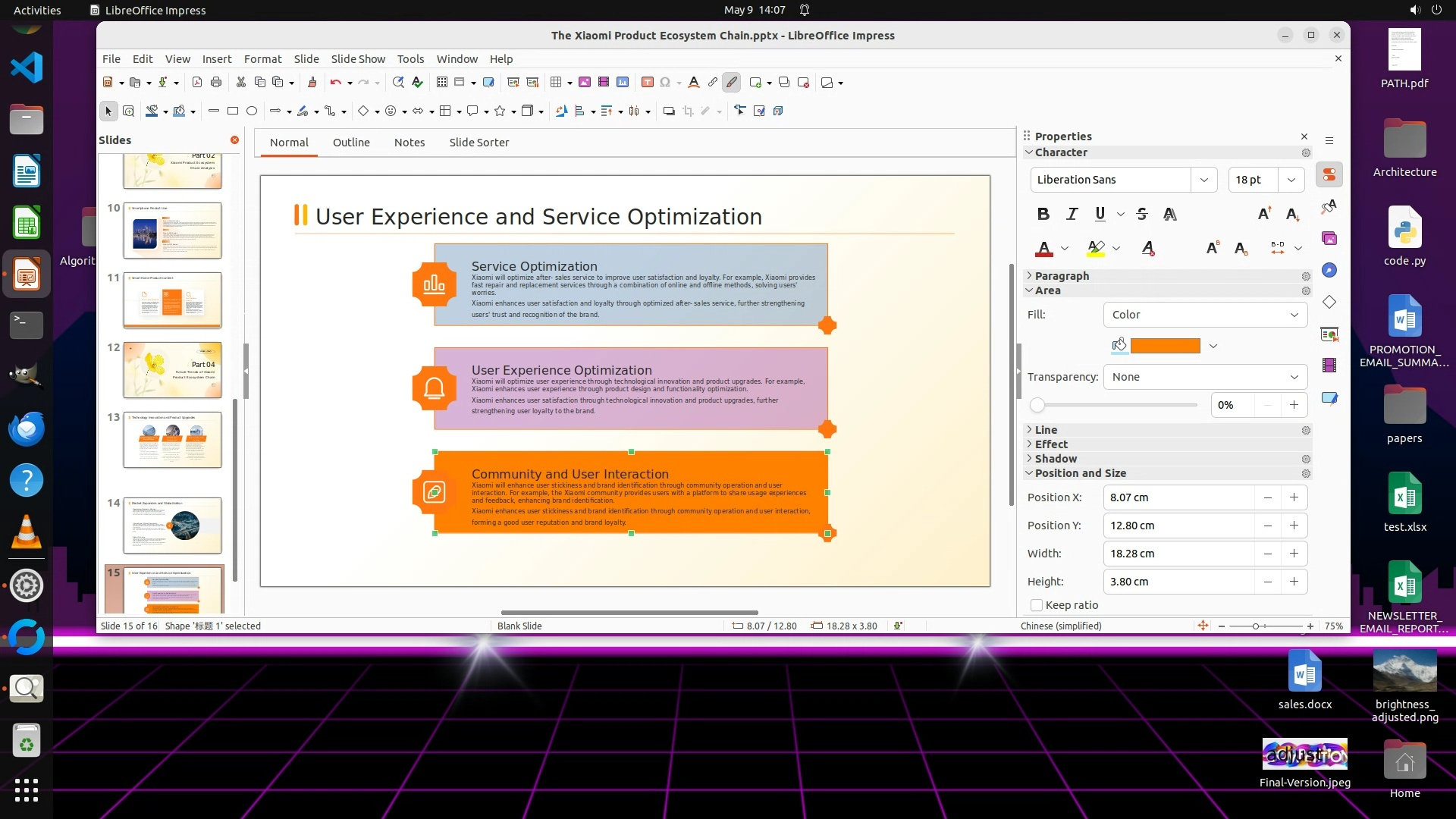
Task: Open the Liberation Sans font dropdown
Action: click(1203, 180)
